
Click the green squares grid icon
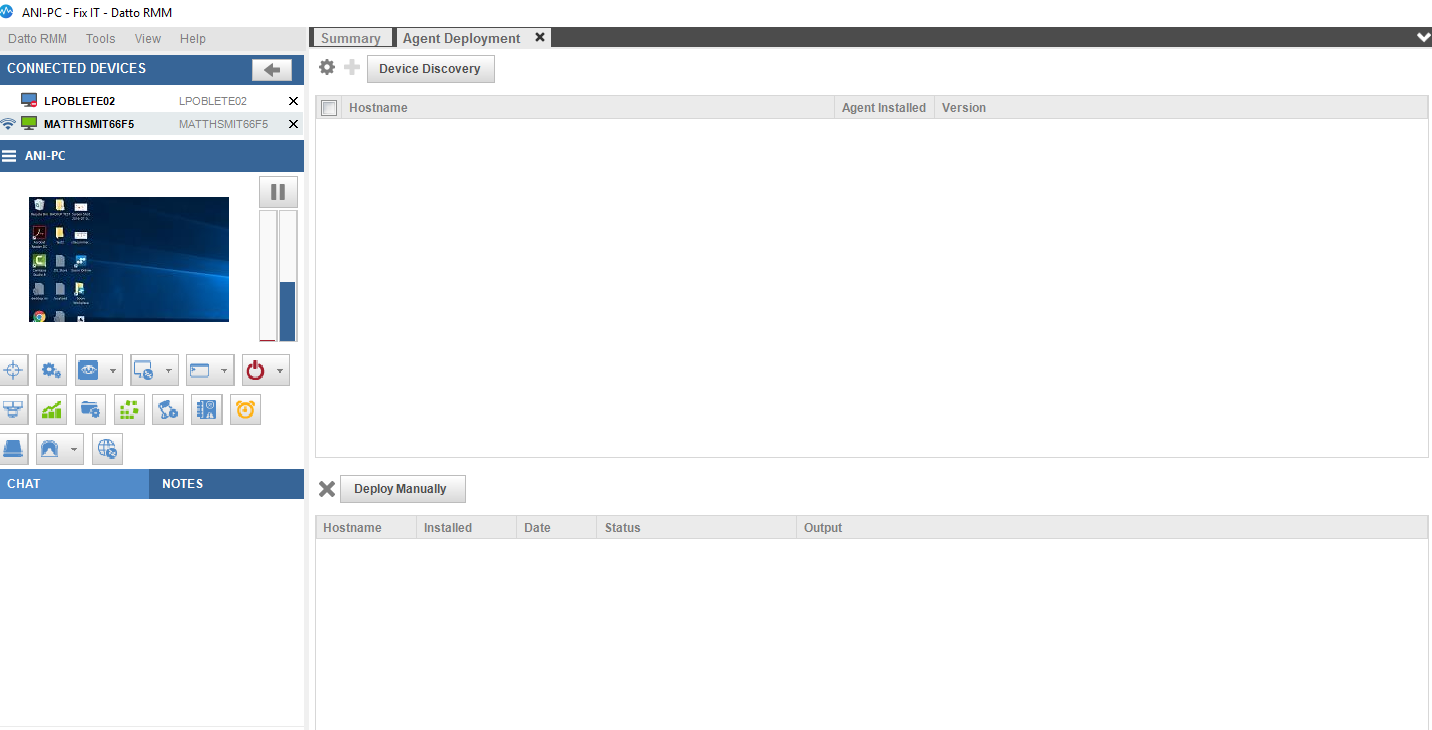[x=129, y=409]
